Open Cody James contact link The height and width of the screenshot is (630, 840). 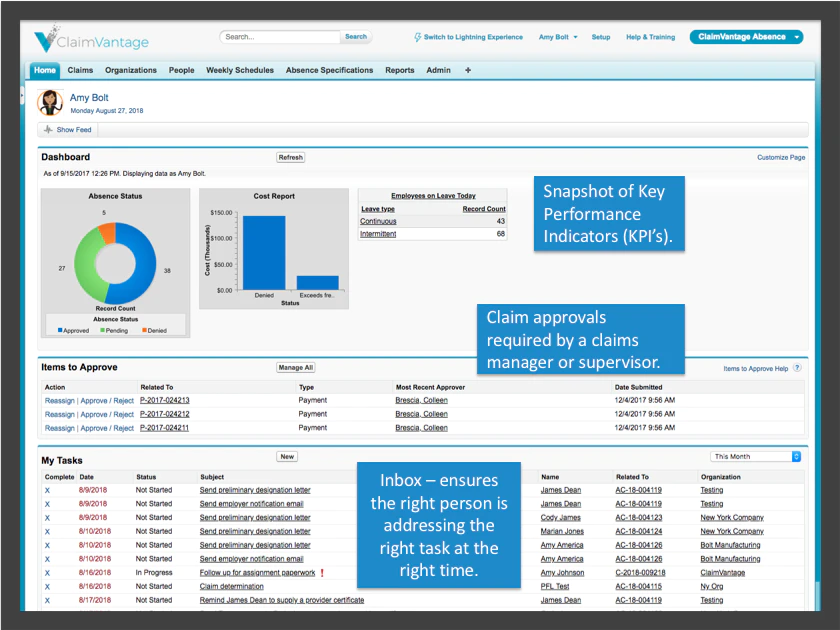pos(560,518)
